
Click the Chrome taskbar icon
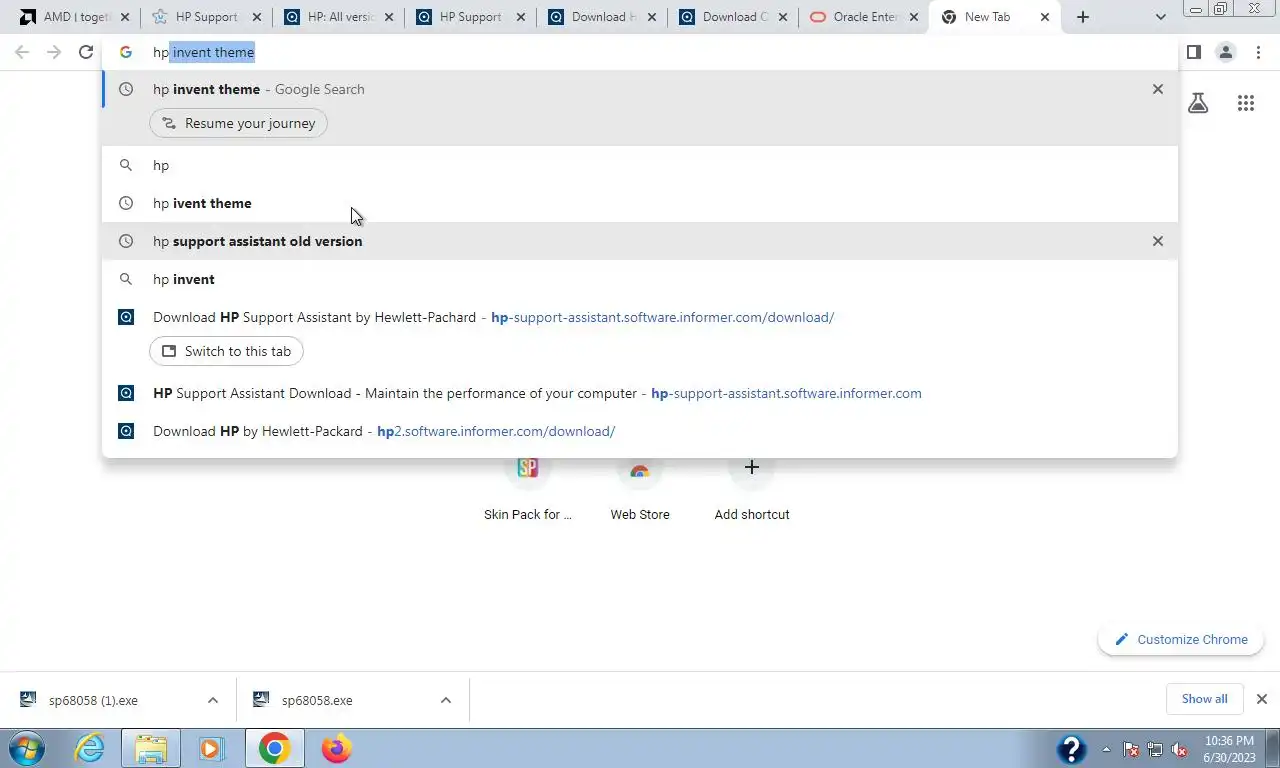274,748
